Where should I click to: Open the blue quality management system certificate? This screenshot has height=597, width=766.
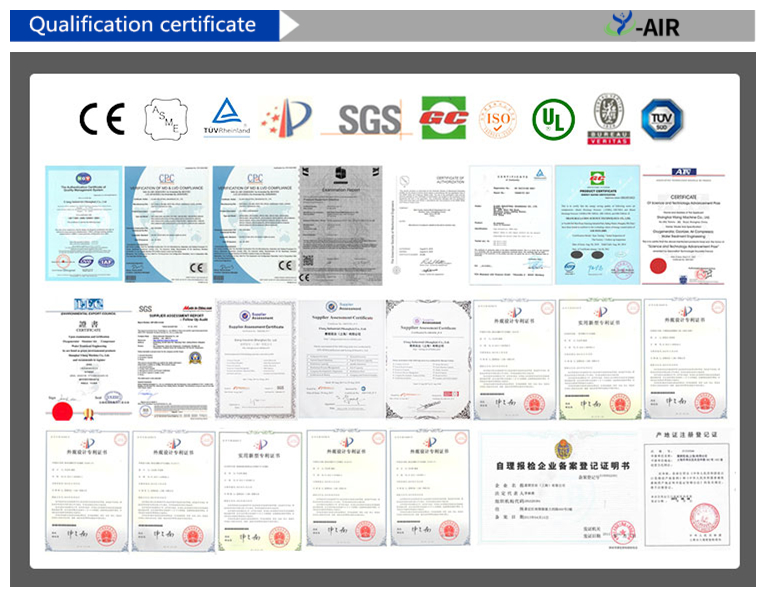tap(84, 223)
